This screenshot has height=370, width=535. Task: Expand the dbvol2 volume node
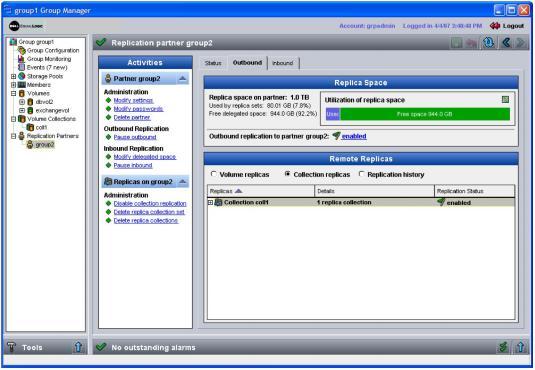pos(22,102)
